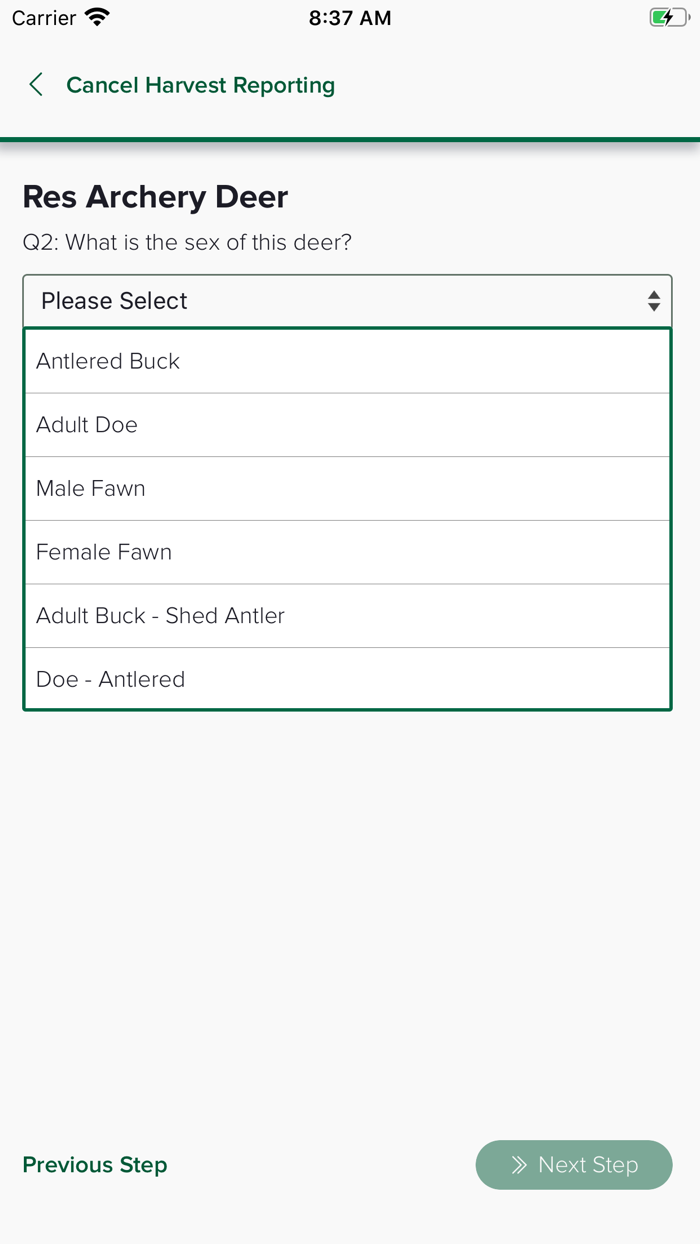Click the Wi-Fi status icon

pyautogui.click(x=97, y=18)
